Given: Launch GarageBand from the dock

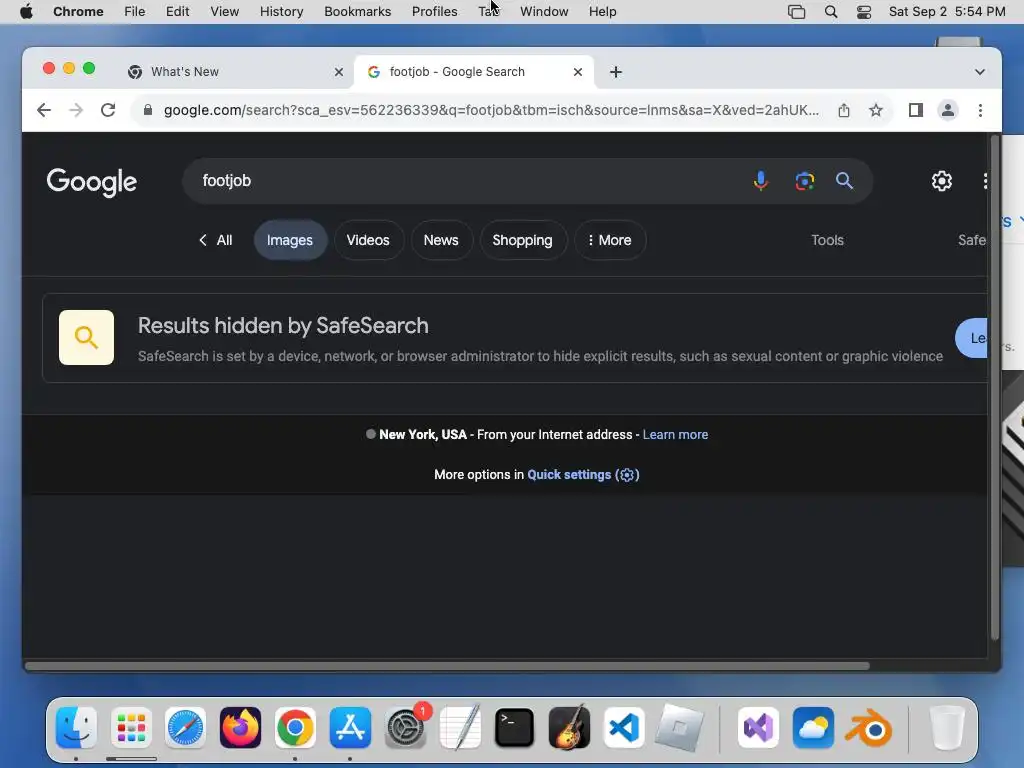Looking at the screenshot, I should pyautogui.click(x=569, y=728).
